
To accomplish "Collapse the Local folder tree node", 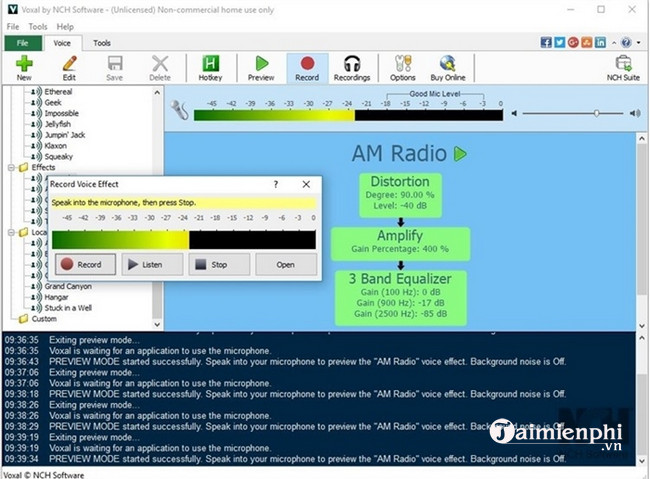I will coord(11,232).
